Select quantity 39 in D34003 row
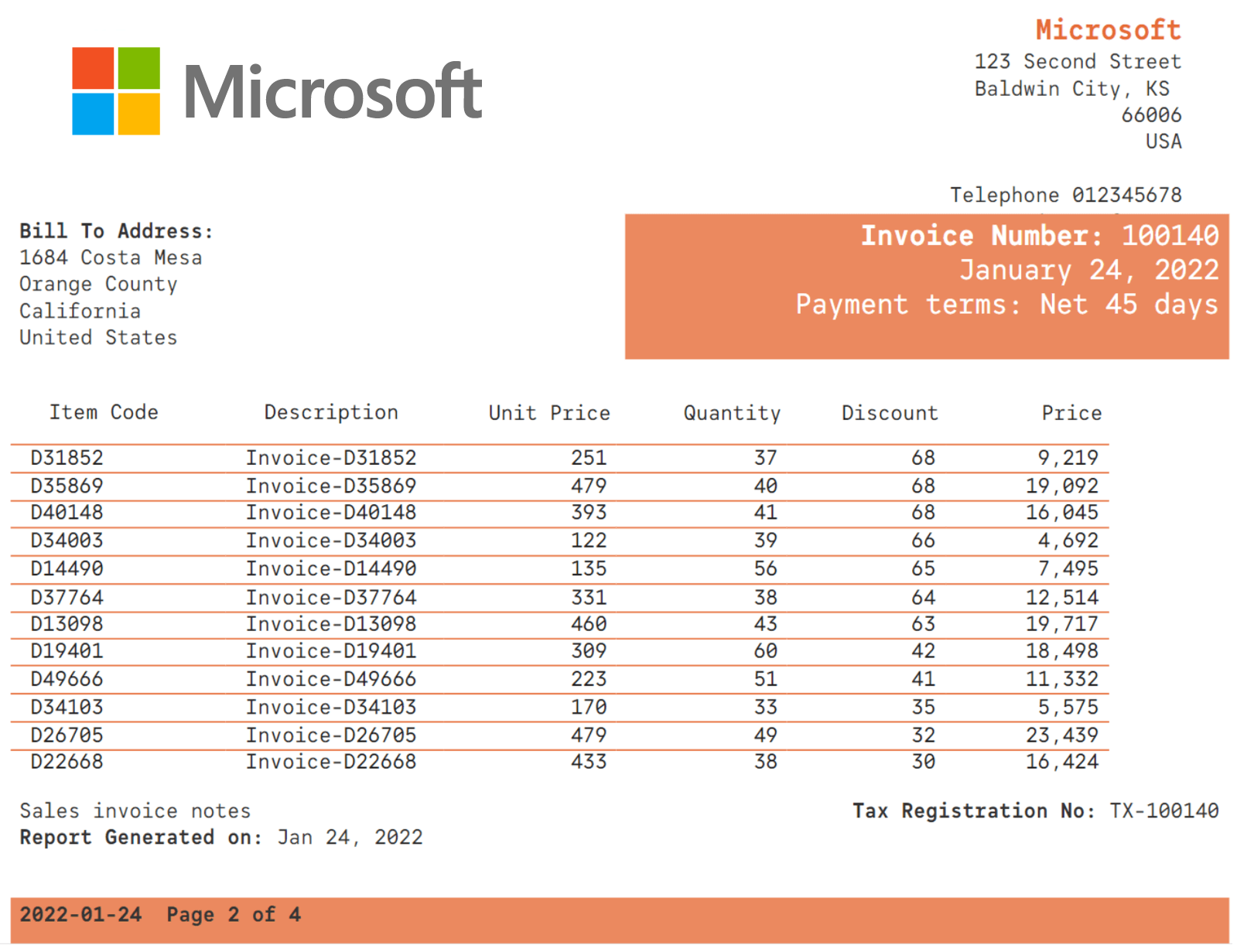 pos(766,541)
